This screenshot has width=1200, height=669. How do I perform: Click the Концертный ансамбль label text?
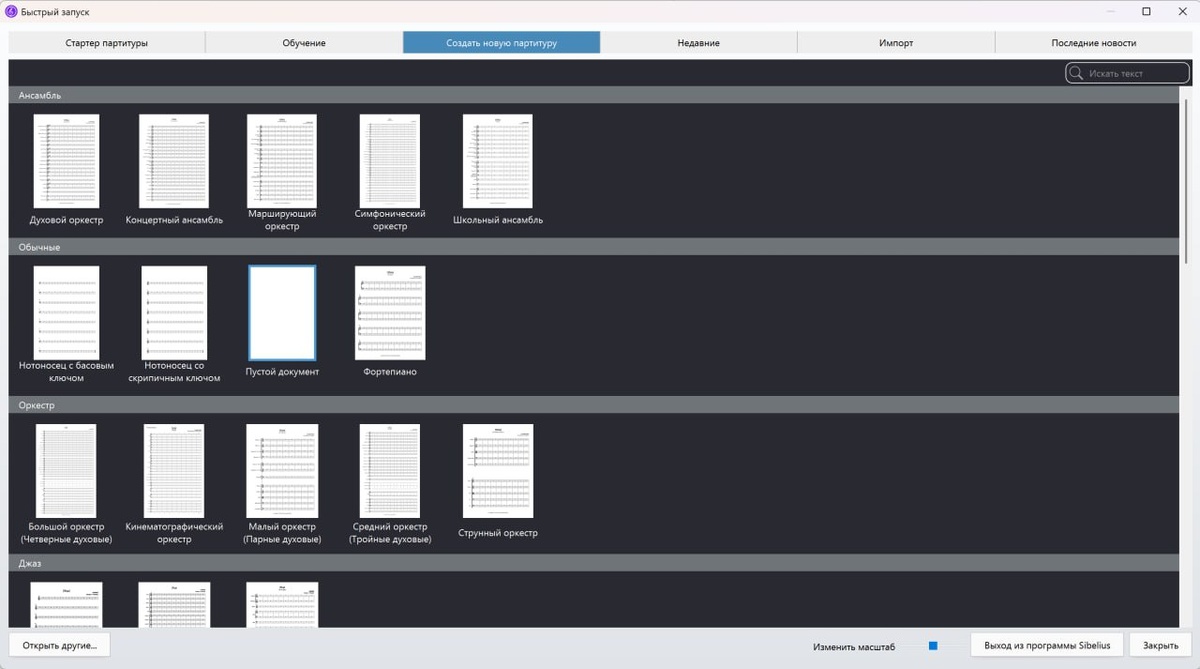pyautogui.click(x=174, y=220)
